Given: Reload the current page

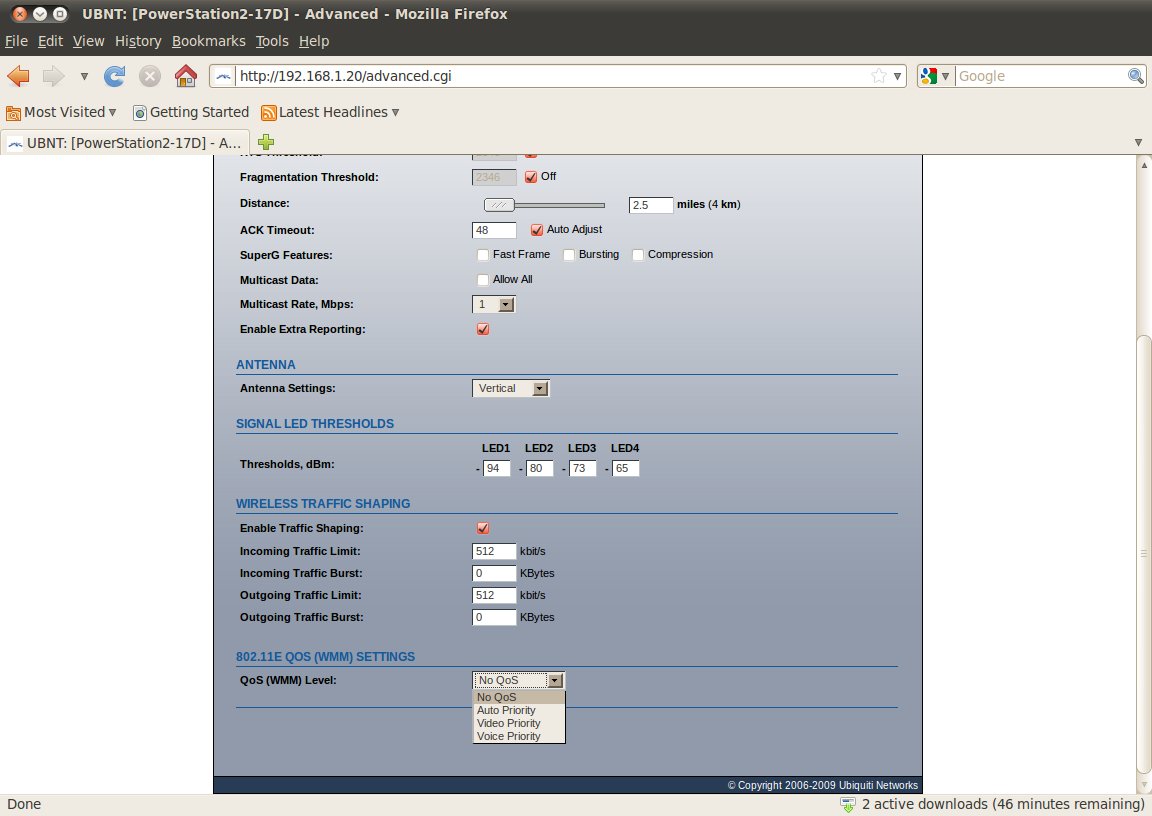Looking at the screenshot, I should point(115,76).
